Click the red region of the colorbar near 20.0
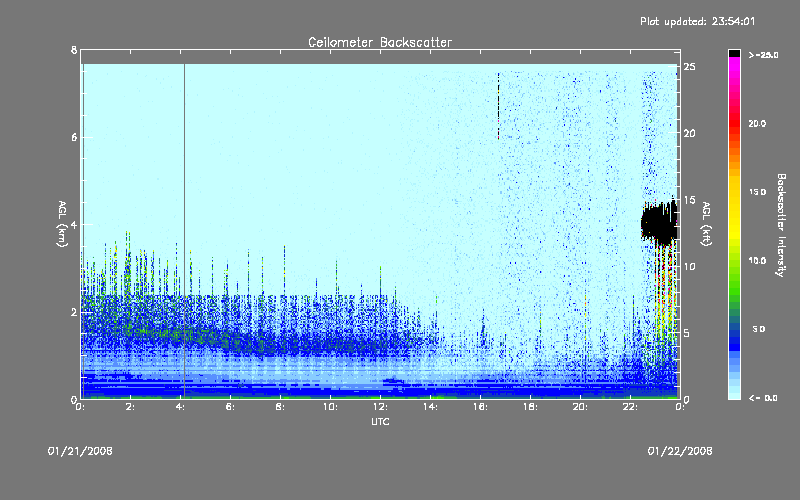Viewport: 800px width, 500px height. click(x=734, y=125)
